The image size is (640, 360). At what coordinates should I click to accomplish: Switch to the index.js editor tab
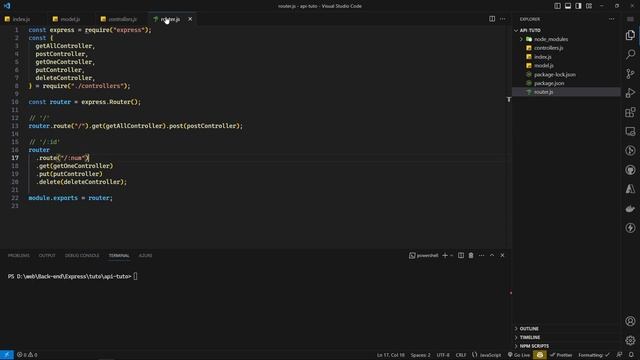pyautogui.click(x=21, y=19)
